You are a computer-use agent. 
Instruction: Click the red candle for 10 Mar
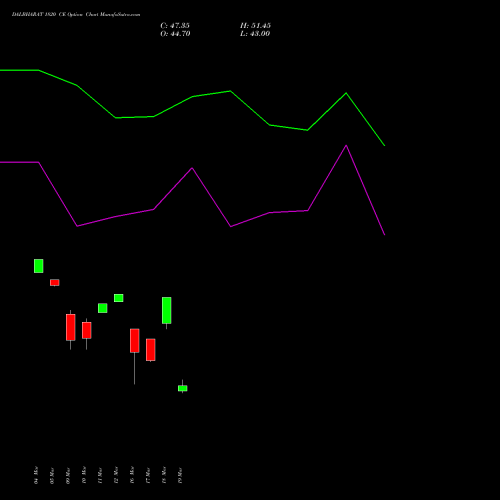(x=87, y=330)
